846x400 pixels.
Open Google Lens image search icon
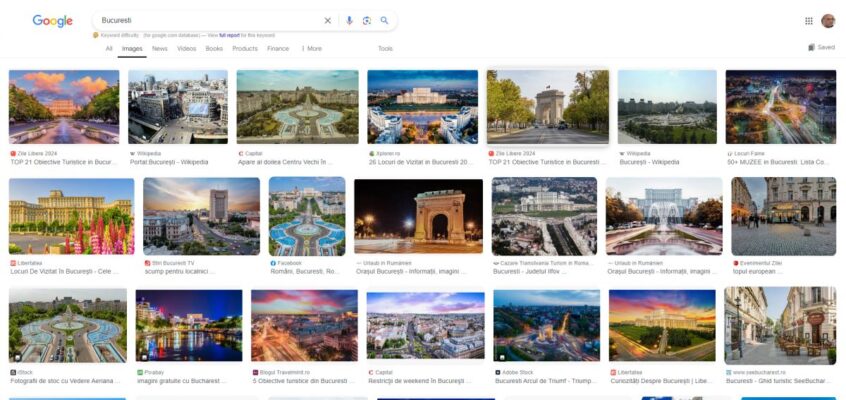[367, 21]
